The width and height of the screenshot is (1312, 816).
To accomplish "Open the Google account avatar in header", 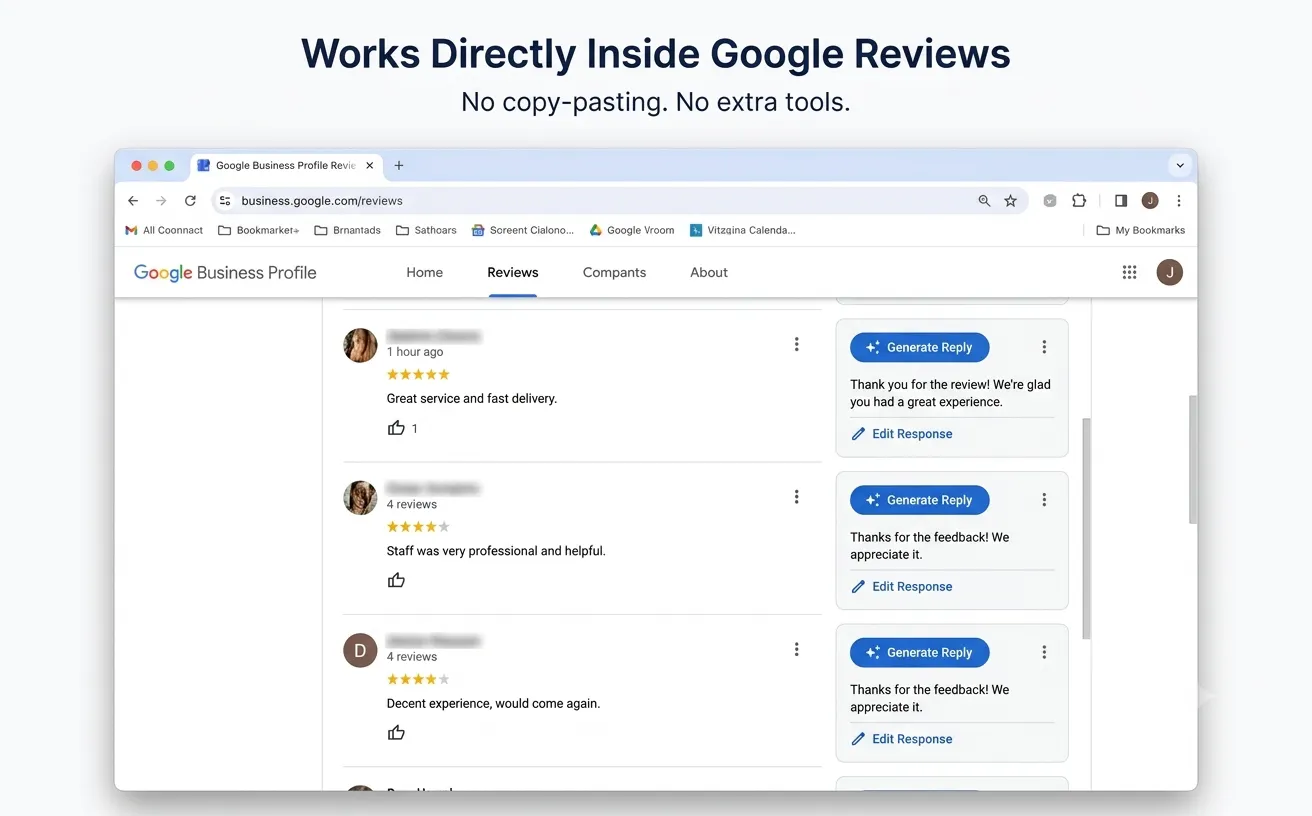I will click(x=1170, y=272).
